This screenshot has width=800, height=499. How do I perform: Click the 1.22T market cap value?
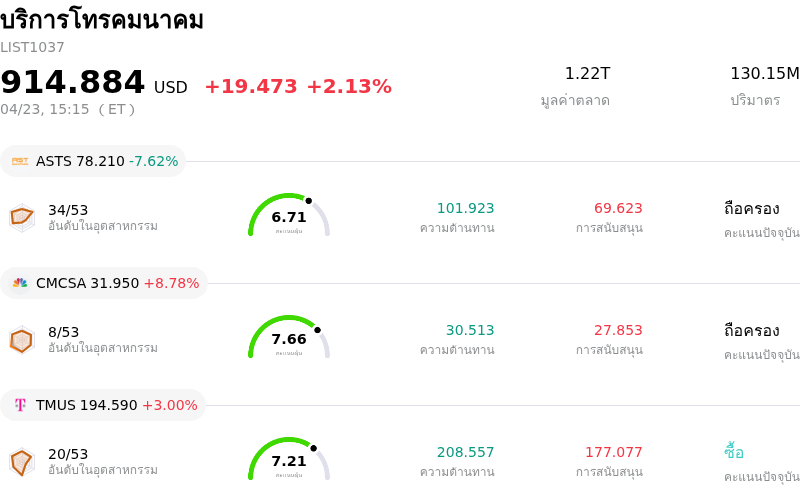pos(587,73)
